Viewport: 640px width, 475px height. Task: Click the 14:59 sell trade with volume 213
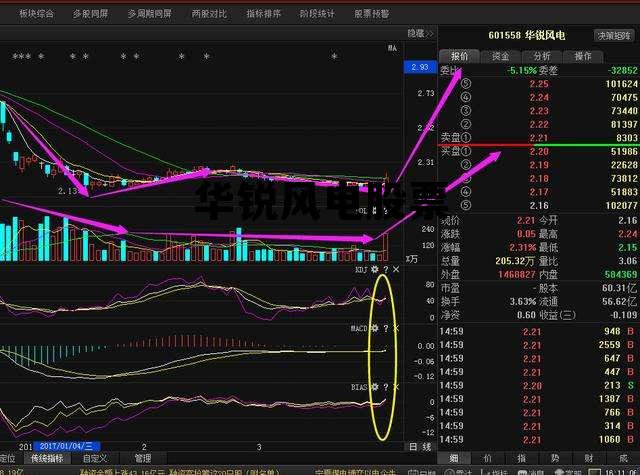(x=539, y=386)
